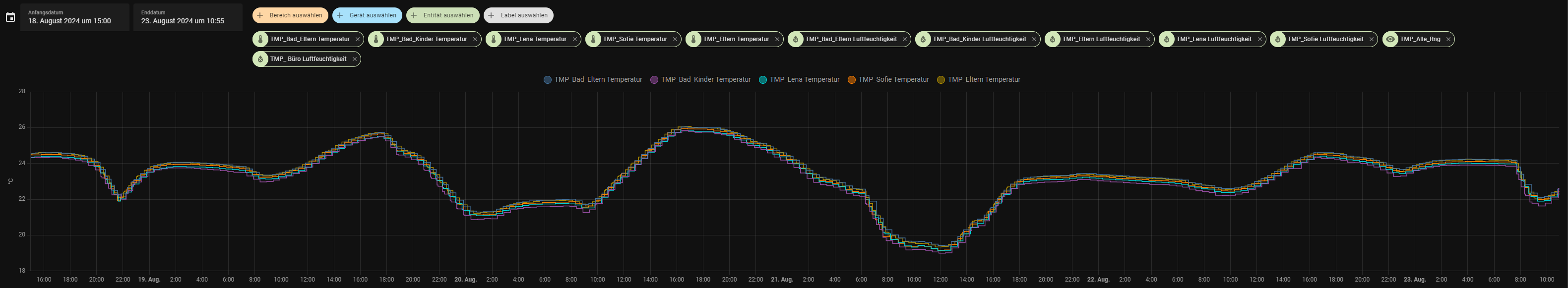1568x288 pixels.
Task: Open the Label auswählen picker
Action: click(x=518, y=15)
